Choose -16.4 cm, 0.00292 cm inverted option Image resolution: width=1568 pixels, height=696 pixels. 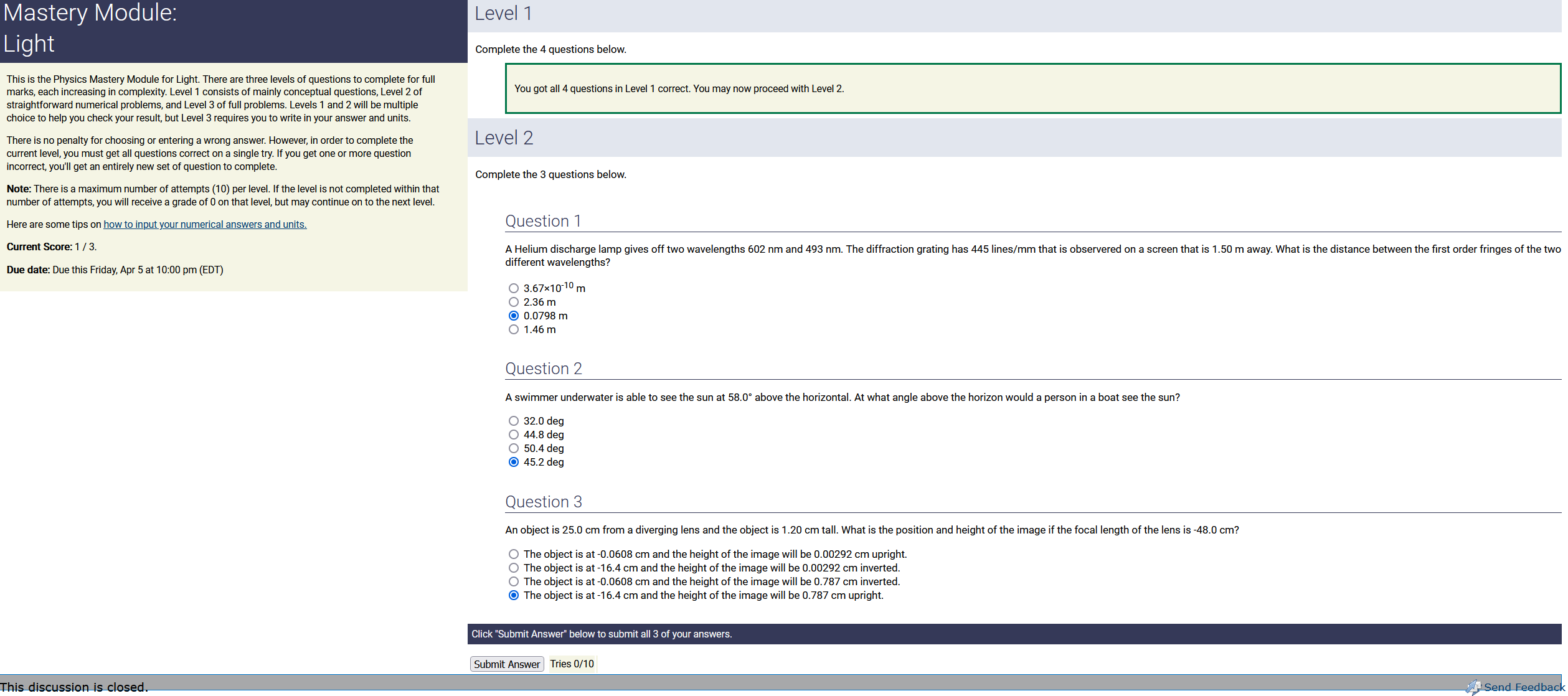click(x=513, y=568)
